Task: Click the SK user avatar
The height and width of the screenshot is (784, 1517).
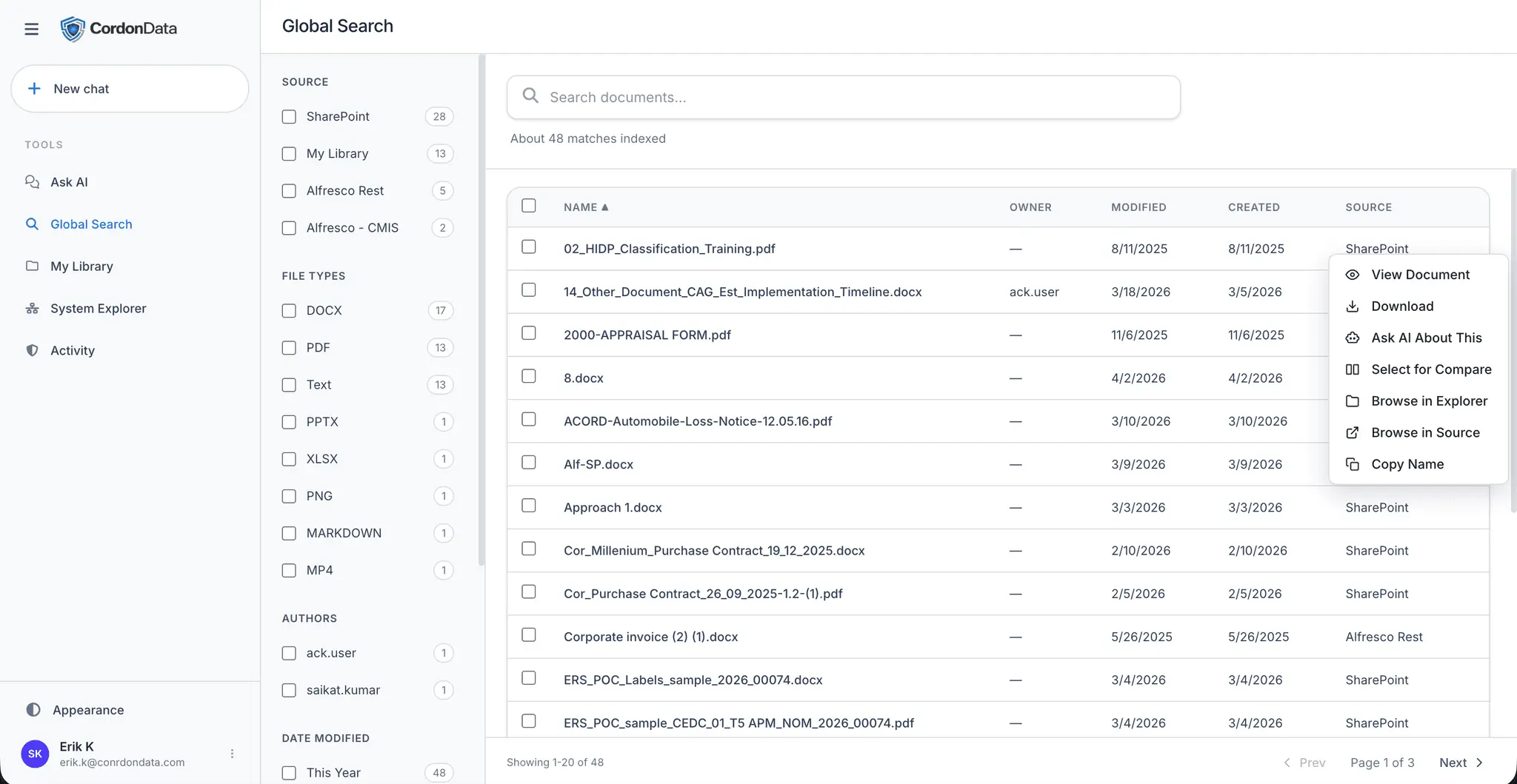Action: tap(35, 754)
